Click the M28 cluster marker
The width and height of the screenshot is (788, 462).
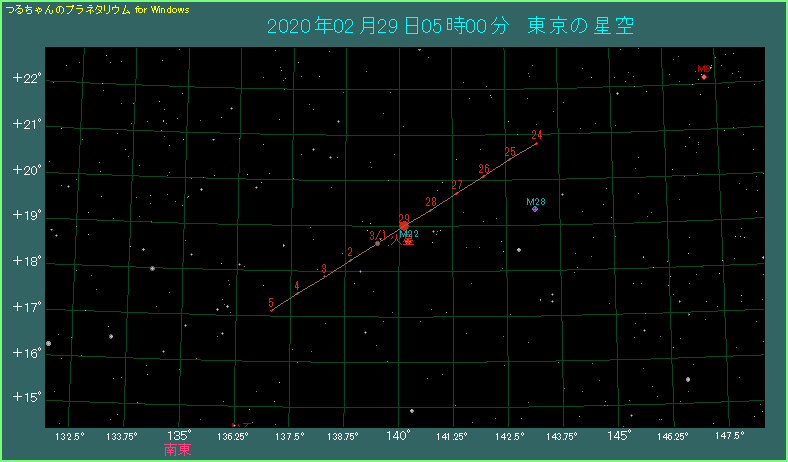pyautogui.click(x=535, y=209)
